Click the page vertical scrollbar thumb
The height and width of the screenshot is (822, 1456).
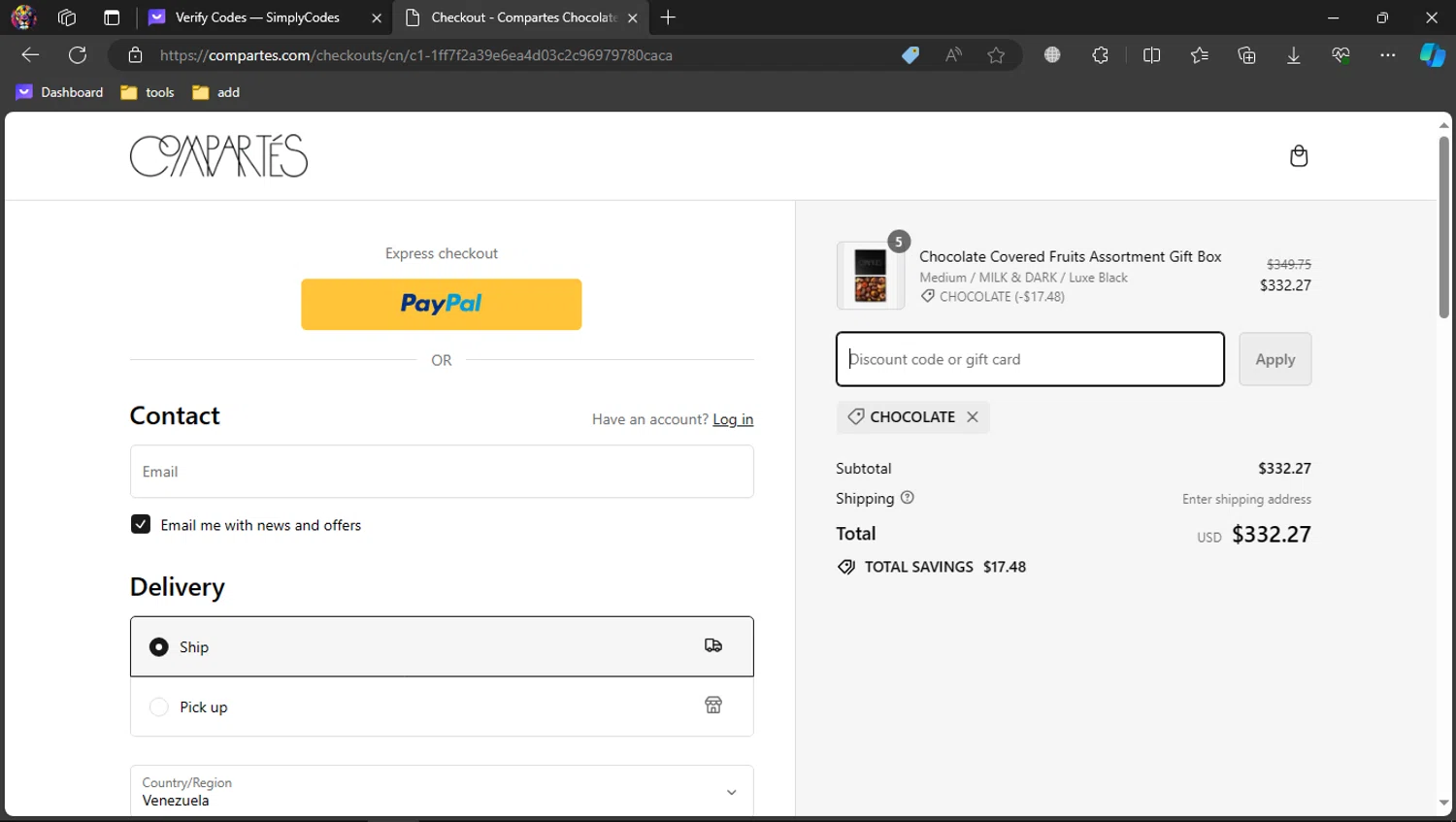tap(1444, 228)
